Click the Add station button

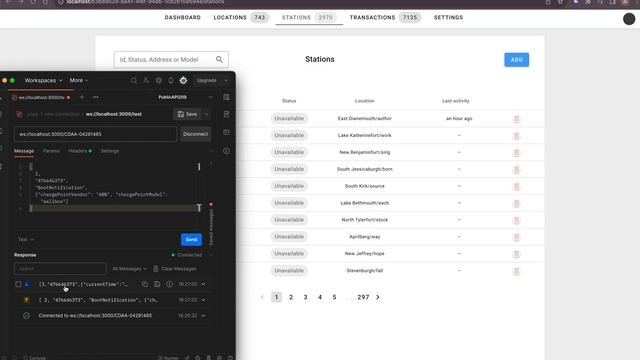point(516,60)
